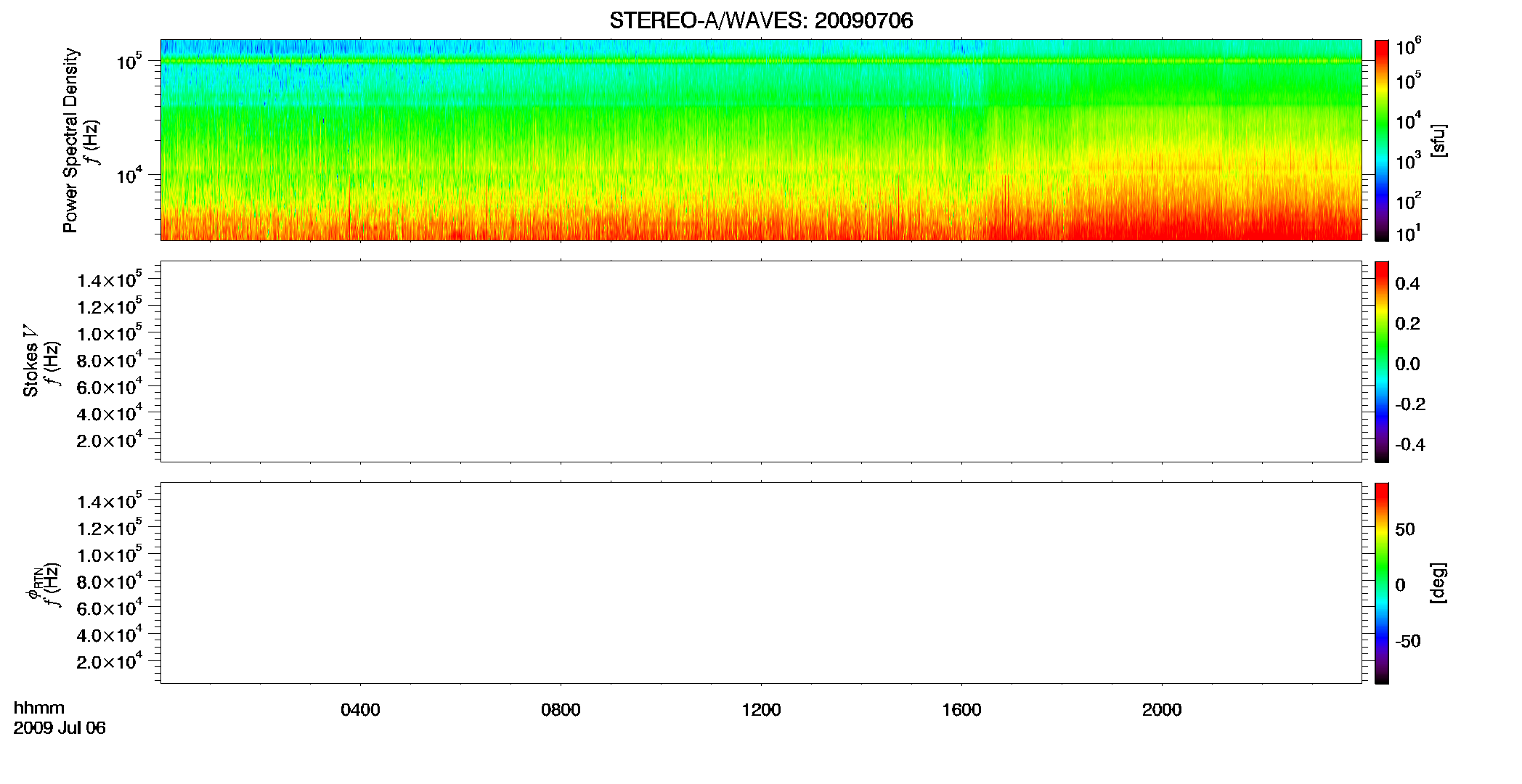This screenshot has height=784, width=1522.
Task: Click the -0.4 label on Stokes colorbar
Action: click(x=1410, y=445)
